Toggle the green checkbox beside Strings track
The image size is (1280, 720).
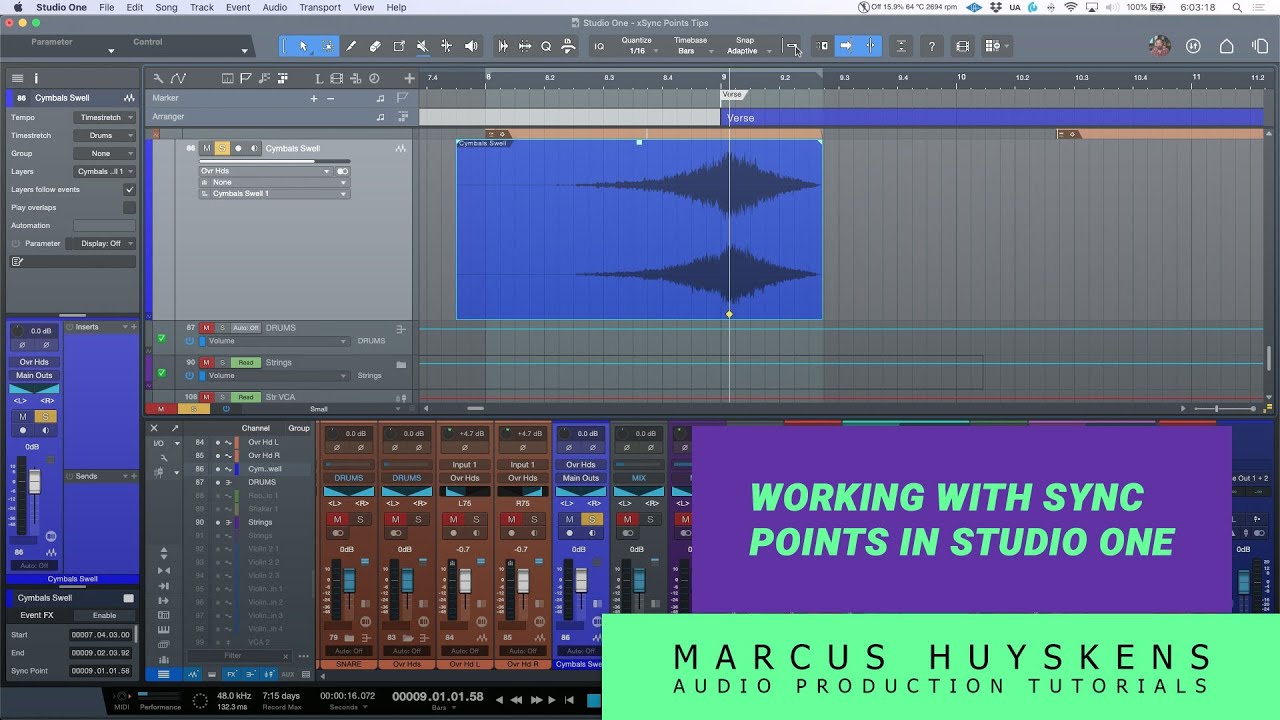pyautogui.click(x=161, y=373)
